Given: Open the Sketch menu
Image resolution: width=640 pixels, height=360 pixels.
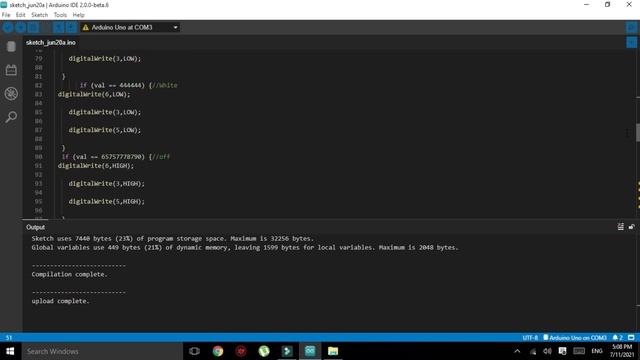Looking at the screenshot, I should coord(40,15).
